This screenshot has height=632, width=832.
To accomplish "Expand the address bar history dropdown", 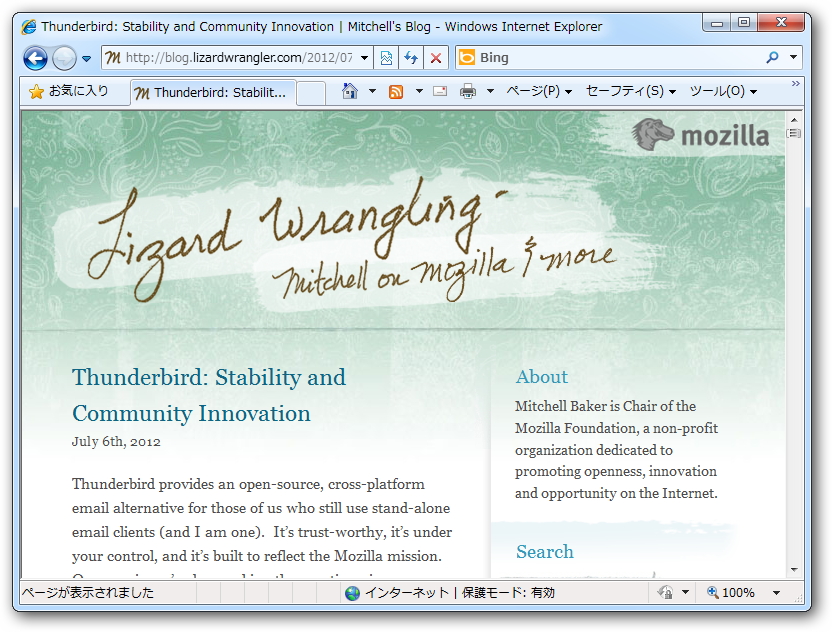I will pos(364,58).
